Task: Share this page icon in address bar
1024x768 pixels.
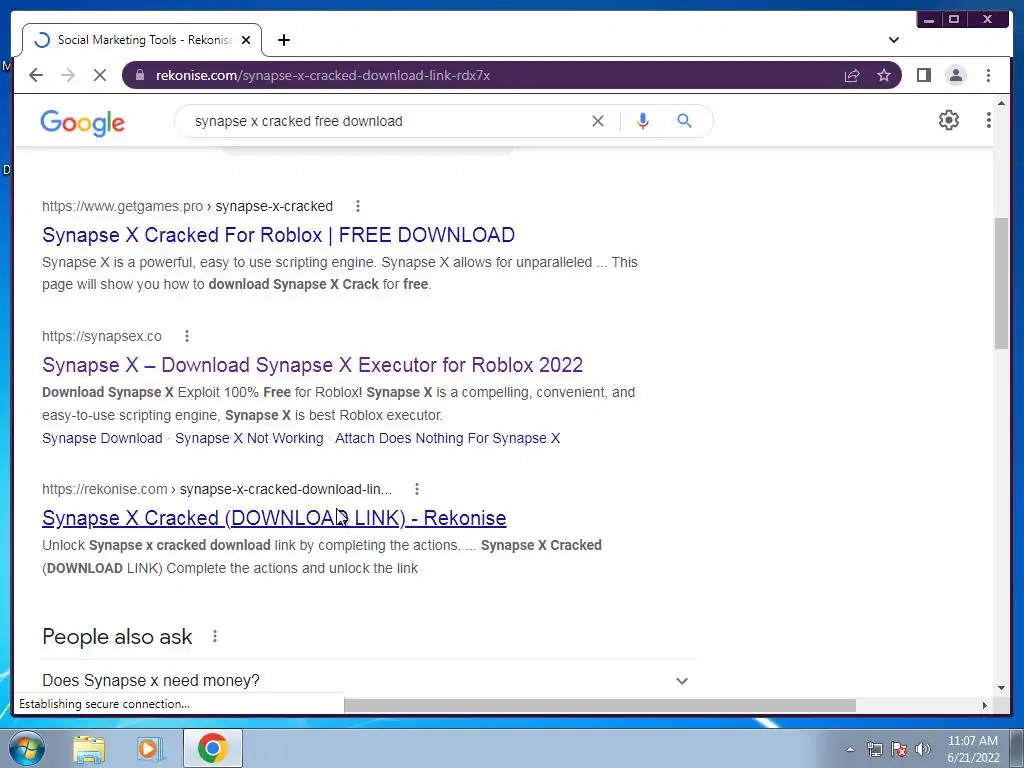Action: tap(852, 75)
